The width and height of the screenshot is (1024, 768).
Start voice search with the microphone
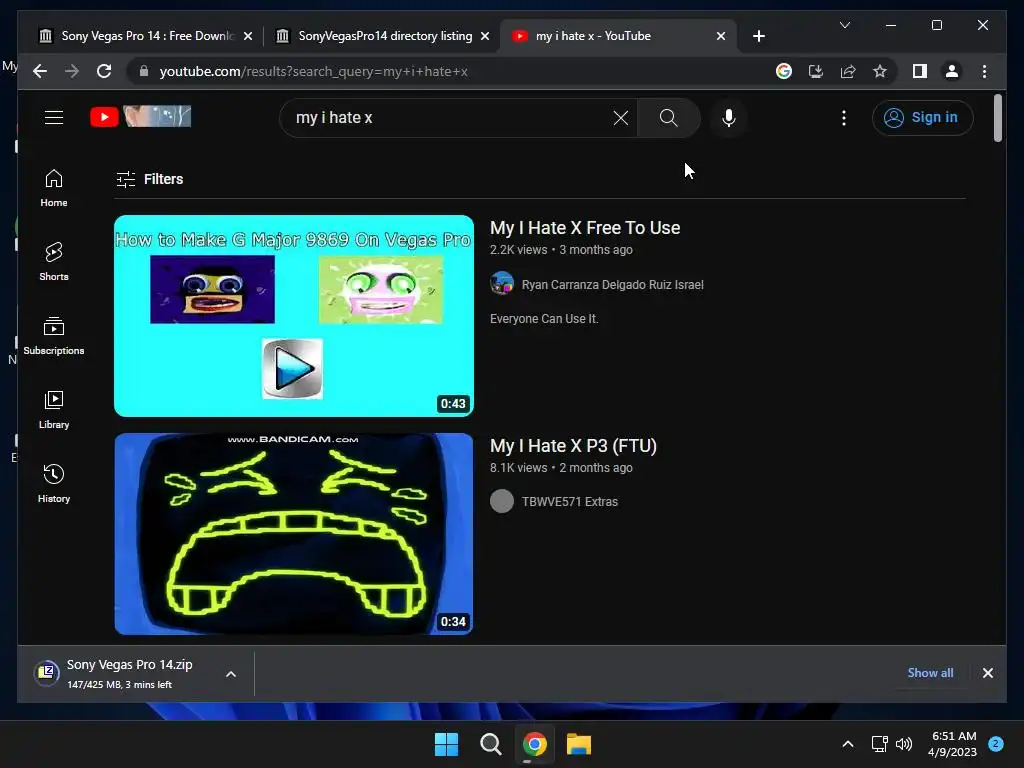[x=729, y=118]
